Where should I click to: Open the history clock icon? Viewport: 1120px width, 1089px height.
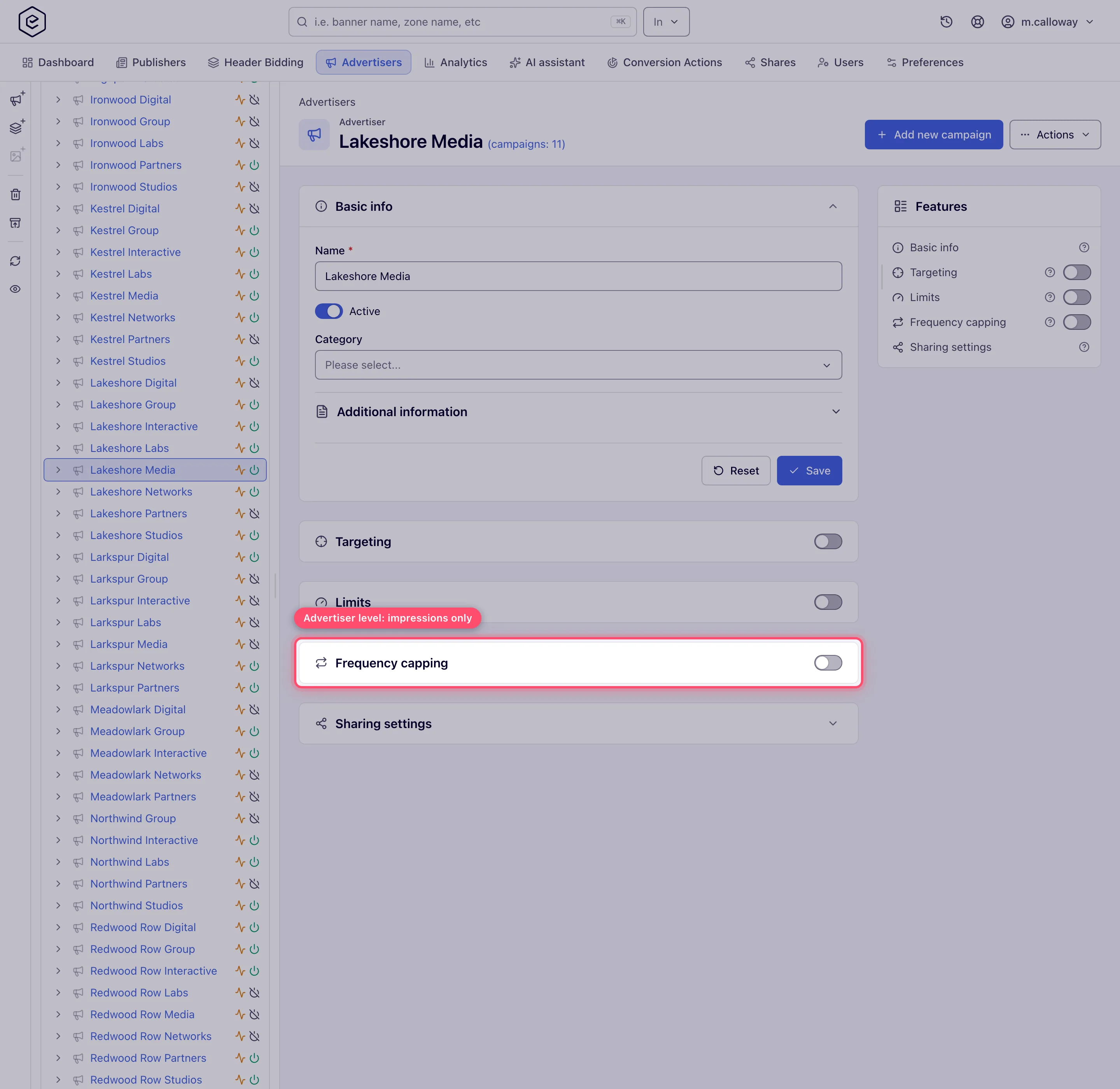point(946,22)
